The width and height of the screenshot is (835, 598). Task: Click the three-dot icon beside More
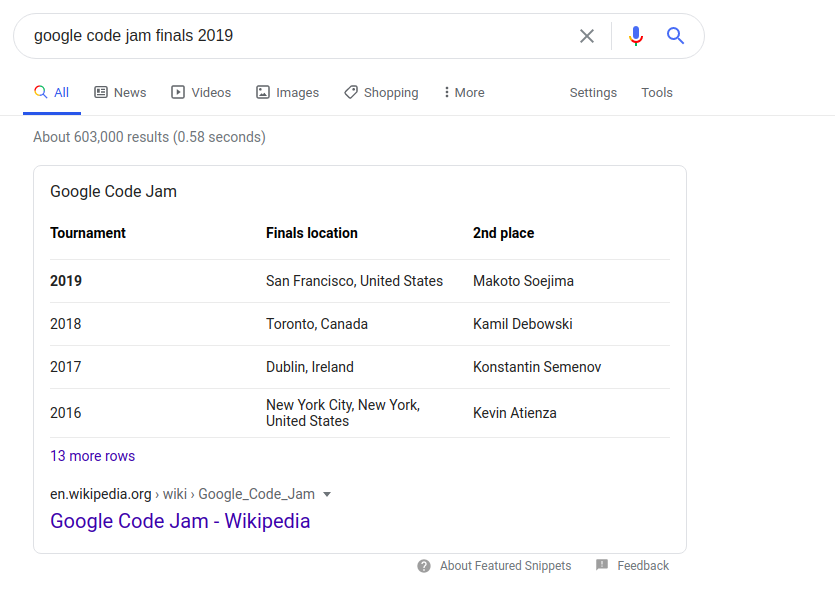point(446,92)
